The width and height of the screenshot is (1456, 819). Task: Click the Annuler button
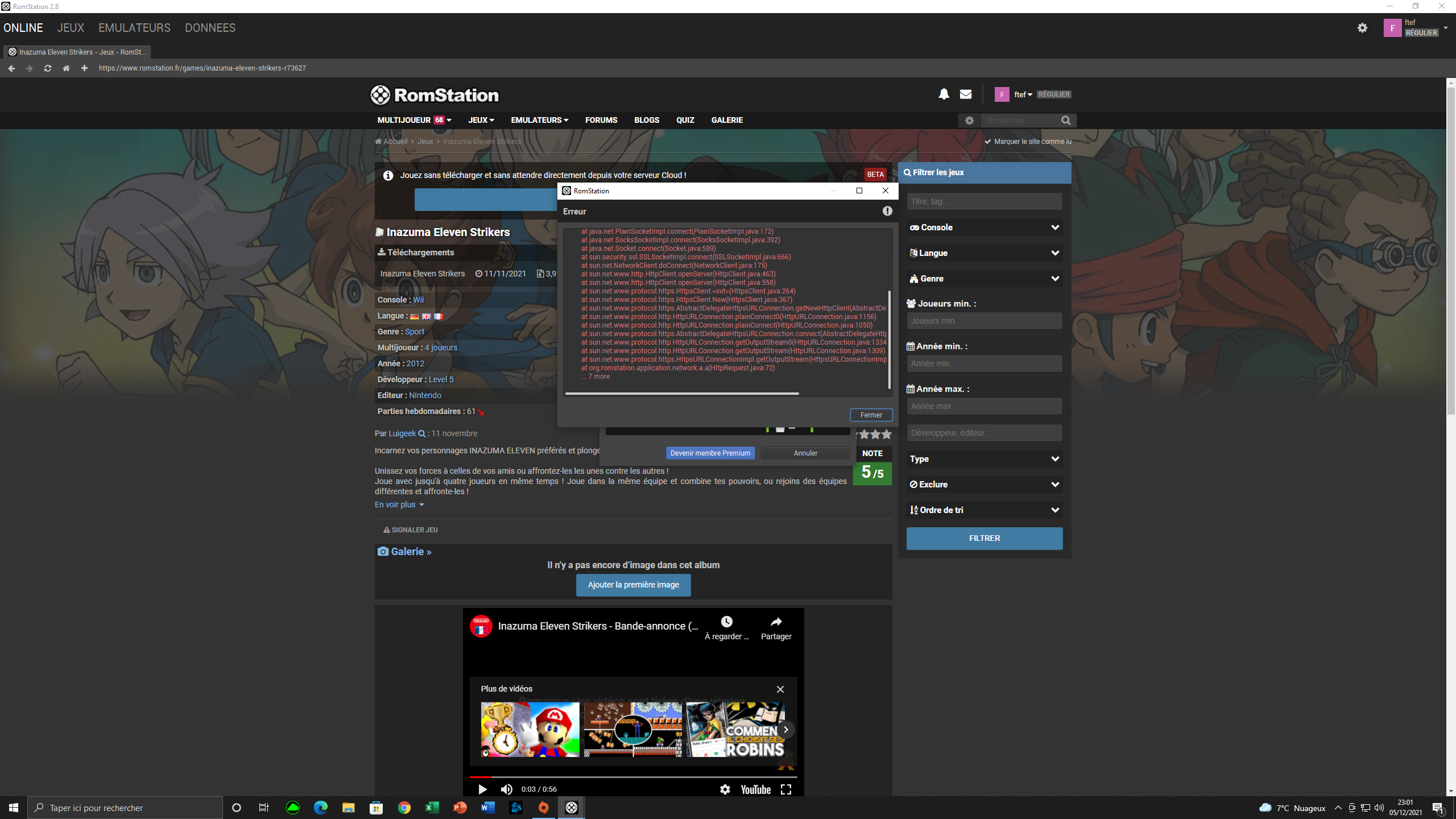tap(805, 453)
